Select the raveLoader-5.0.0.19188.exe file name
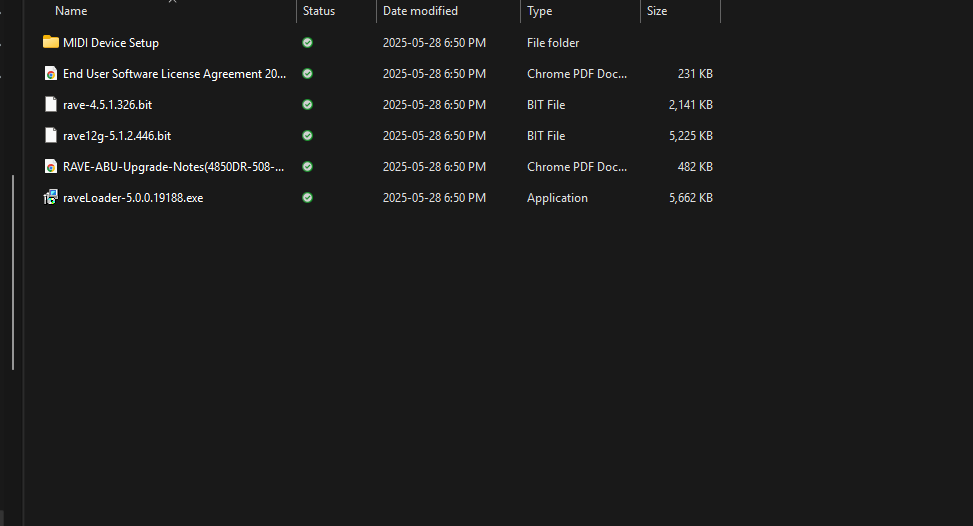This screenshot has width=973, height=526. click(133, 198)
